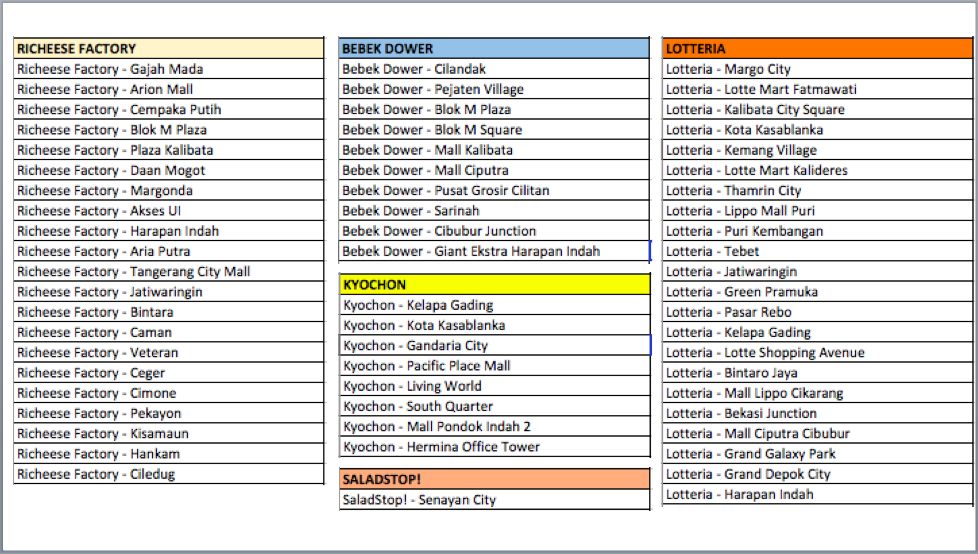Select Lotteria - Grand Galaxy Park cell
Image resolution: width=978 pixels, height=554 pixels.
click(818, 454)
